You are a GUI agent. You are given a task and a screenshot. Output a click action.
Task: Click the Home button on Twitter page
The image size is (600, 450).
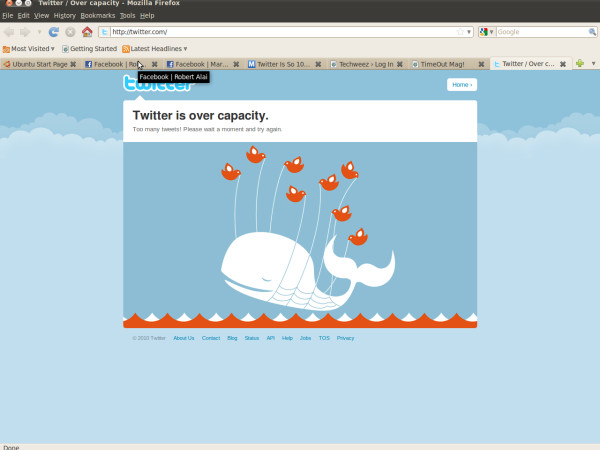pyautogui.click(x=462, y=85)
